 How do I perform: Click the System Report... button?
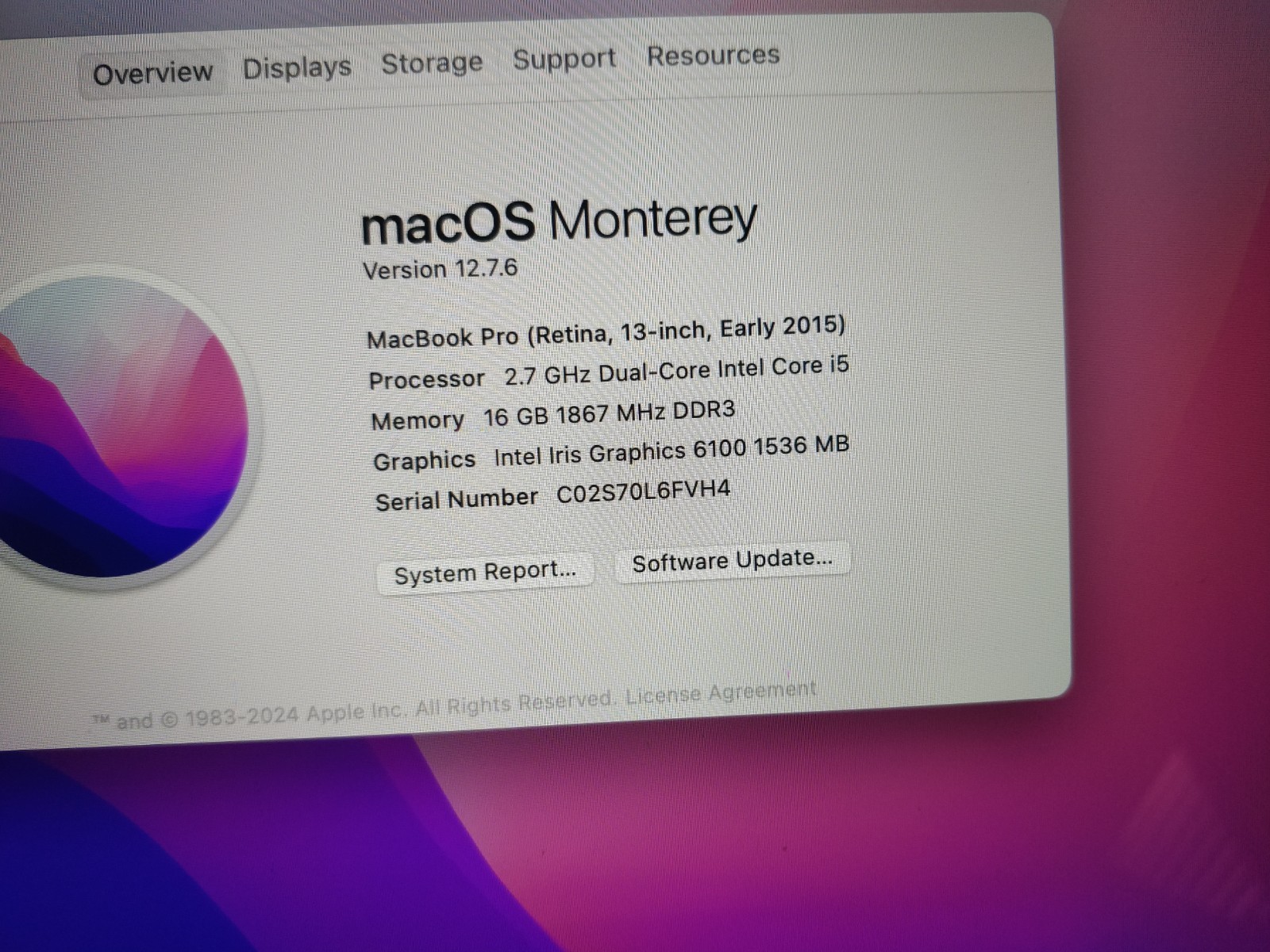click(485, 572)
